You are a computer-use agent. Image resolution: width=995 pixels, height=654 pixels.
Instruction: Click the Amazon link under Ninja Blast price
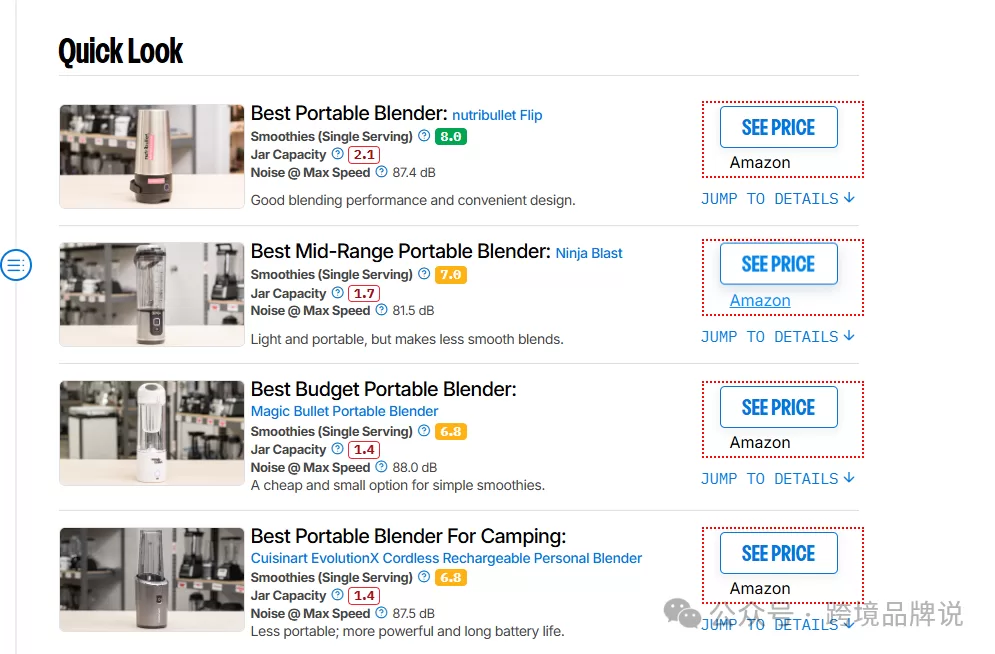click(760, 301)
